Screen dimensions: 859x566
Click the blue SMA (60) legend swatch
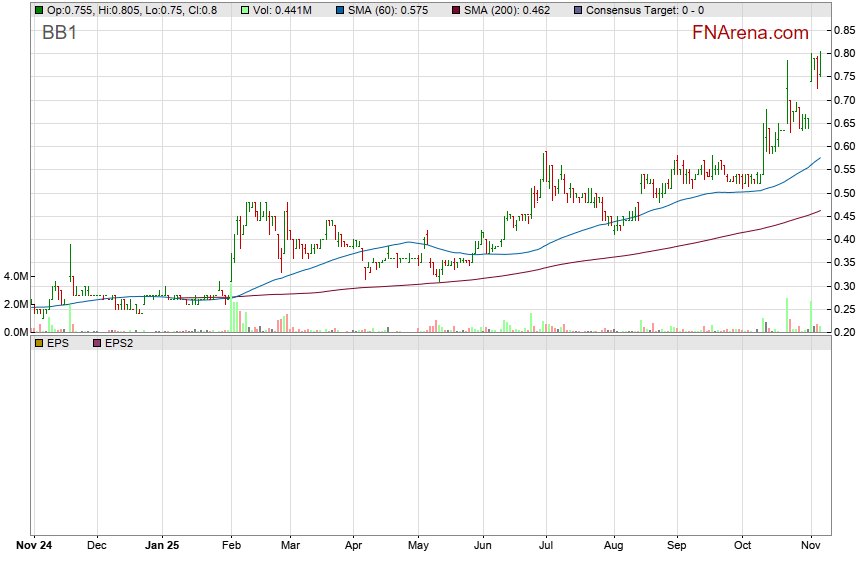(339, 10)
